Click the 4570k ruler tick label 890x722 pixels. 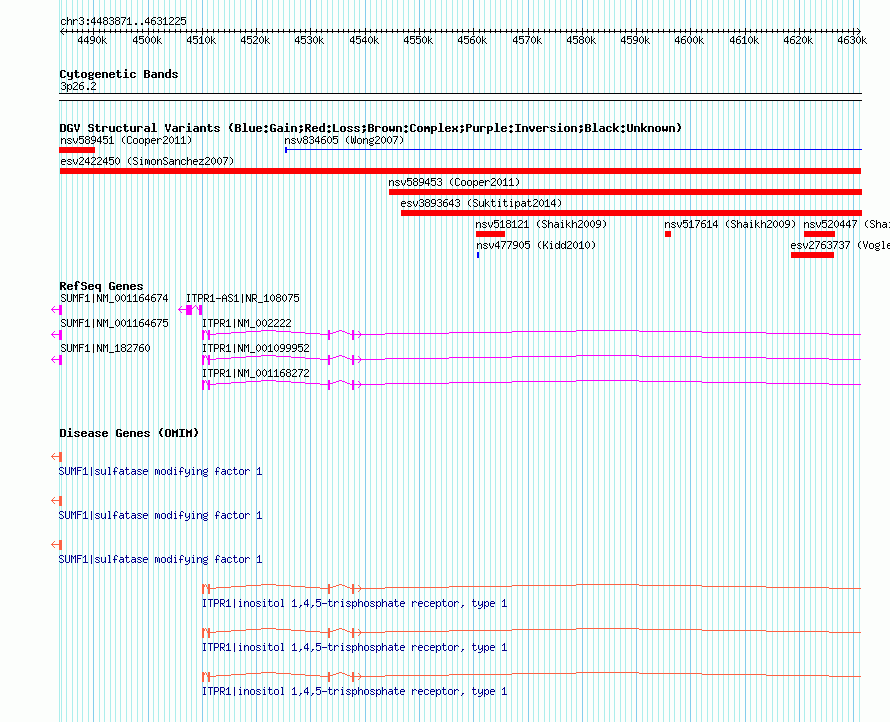pyautogui.click(x=527, y=40)
